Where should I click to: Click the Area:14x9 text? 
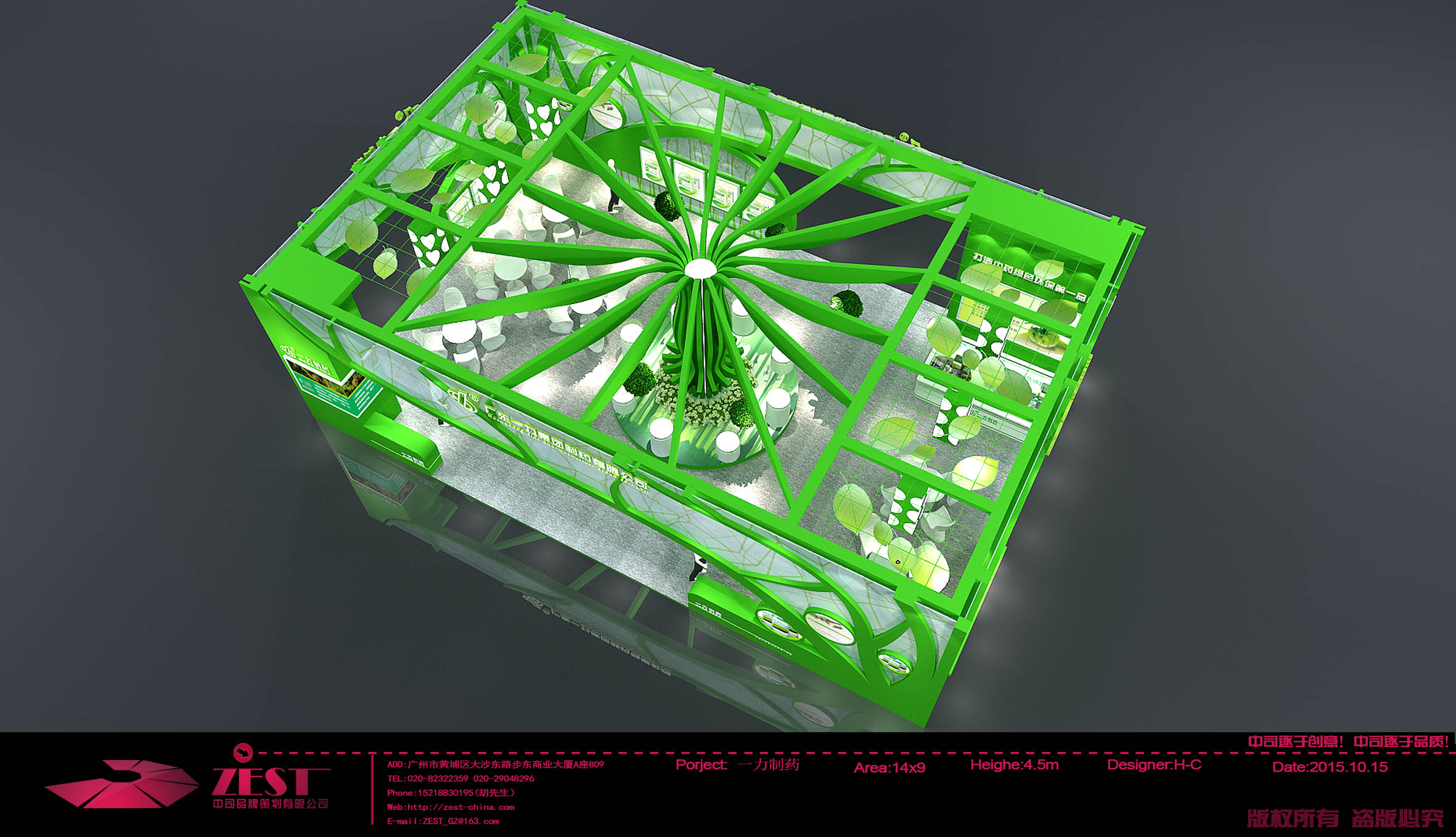[x=890, y=767]
